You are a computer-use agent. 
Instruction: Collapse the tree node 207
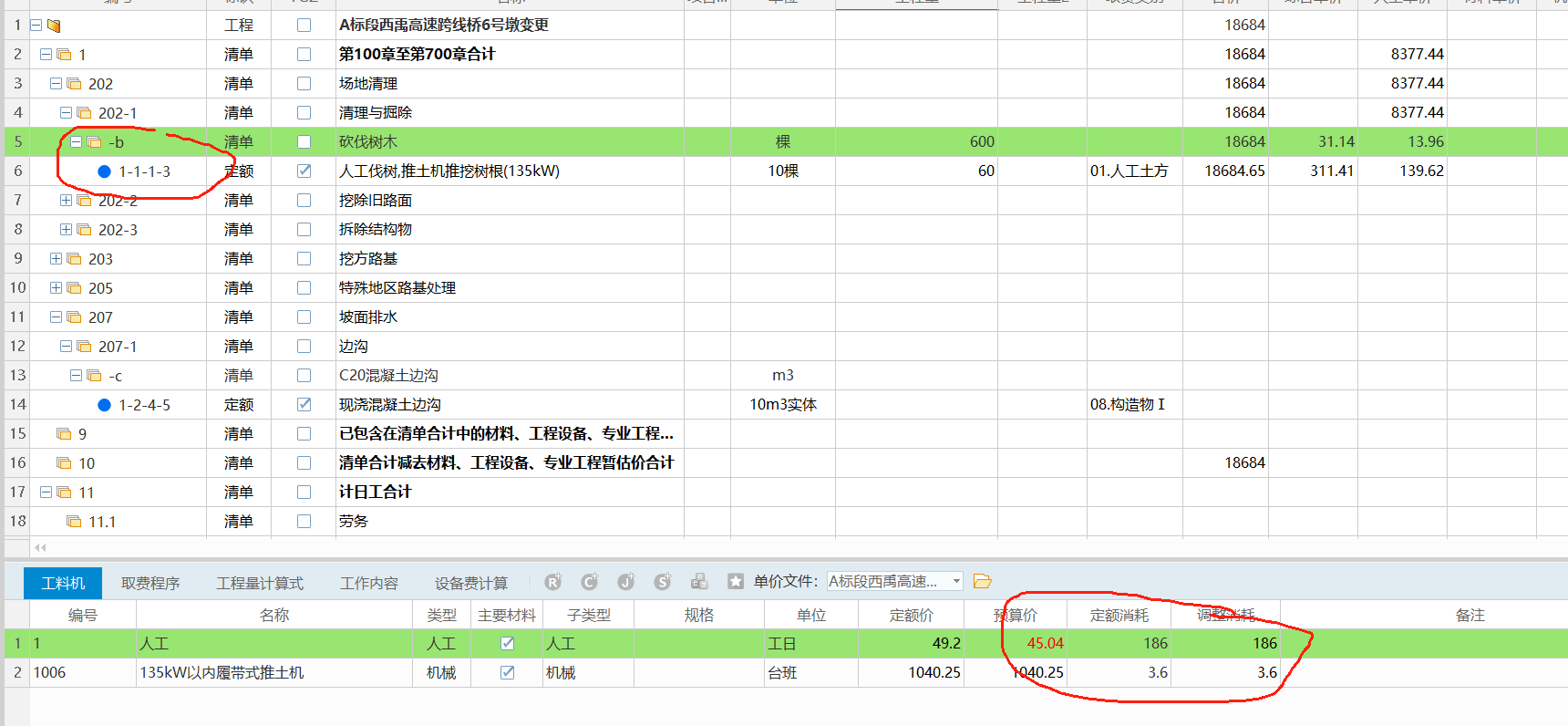click(x=56, y=317)
